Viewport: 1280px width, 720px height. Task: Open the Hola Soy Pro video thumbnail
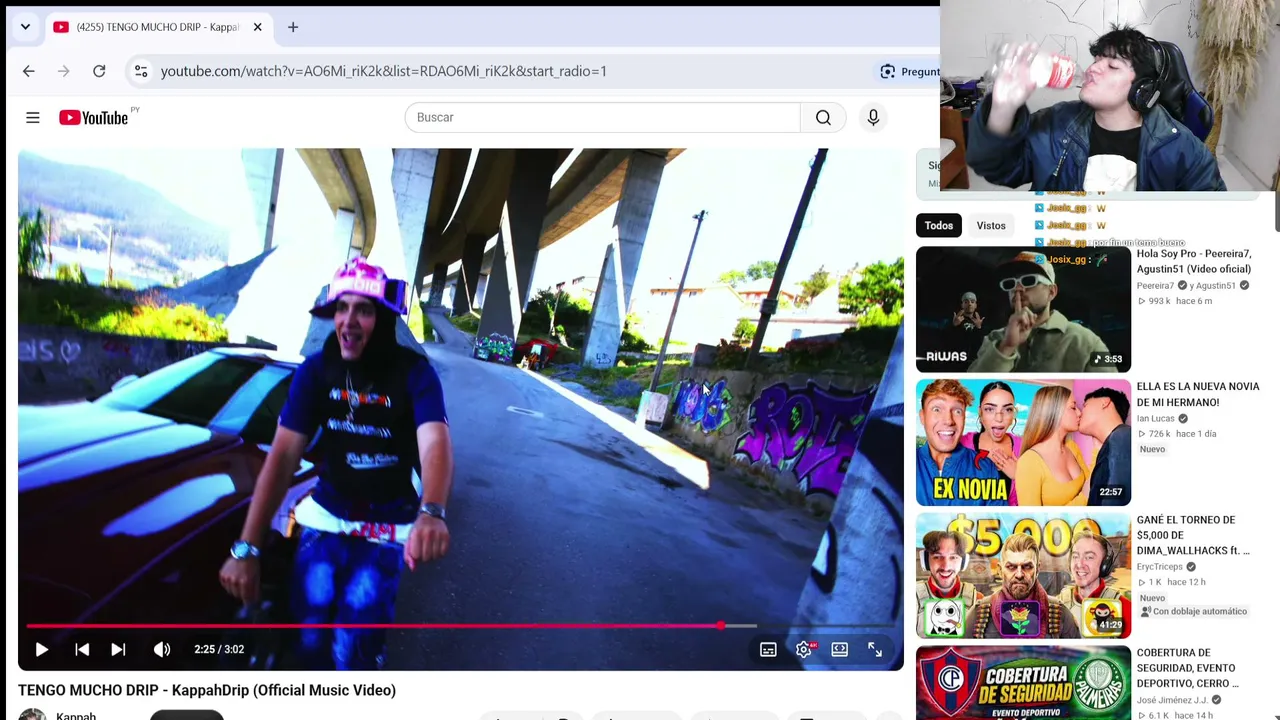click(1023, 310)
